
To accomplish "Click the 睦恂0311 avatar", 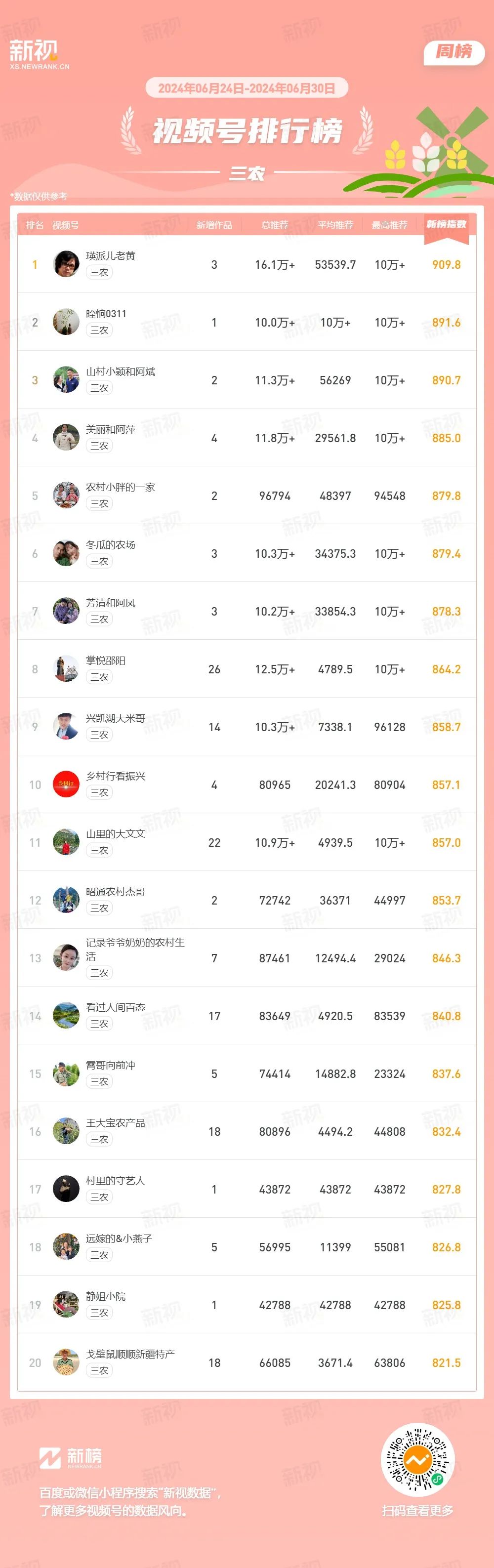I will [66, 322].
